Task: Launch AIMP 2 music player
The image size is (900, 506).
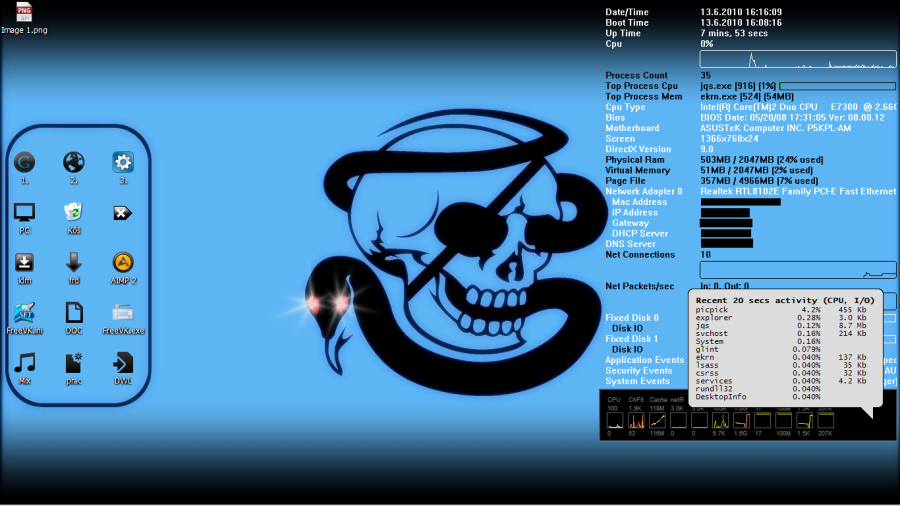Action: (x=123, y=262)
